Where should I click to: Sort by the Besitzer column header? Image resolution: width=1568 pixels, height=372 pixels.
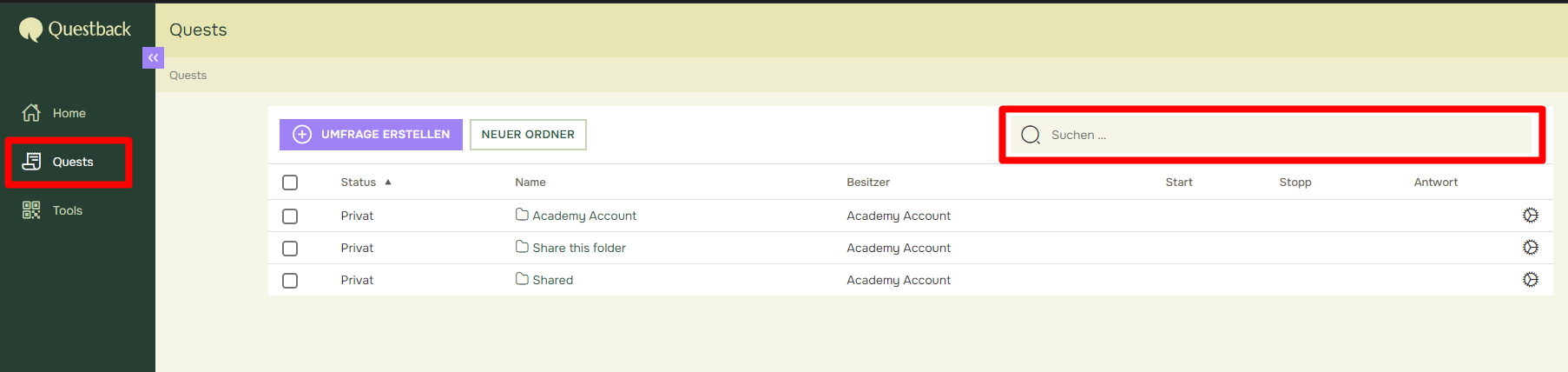pos(868,183)
